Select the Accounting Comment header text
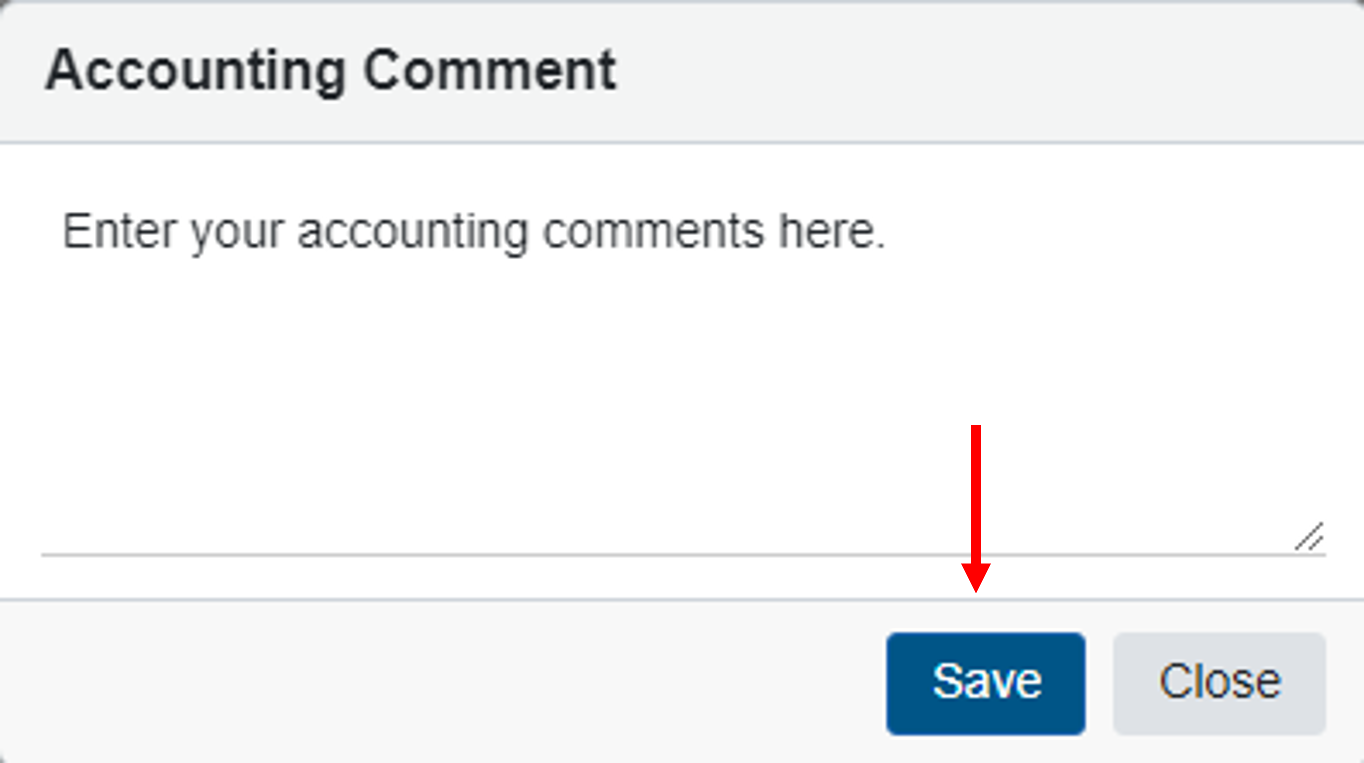Image resolution: width=1364 pixels, height=763 pixels. [x=330, y=70]
